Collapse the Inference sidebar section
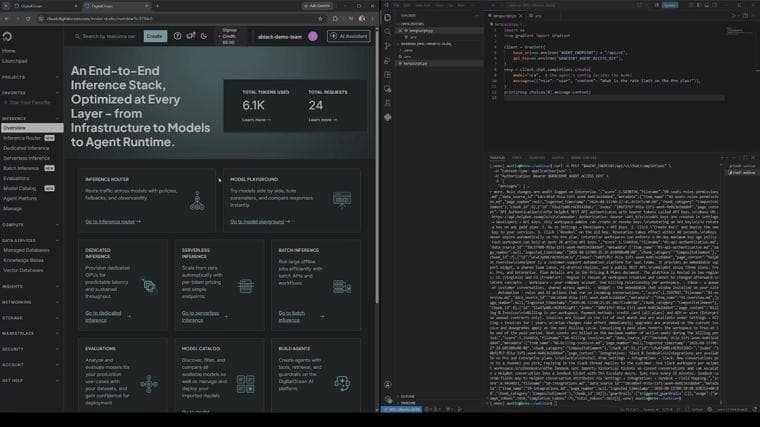 point(31,118)
